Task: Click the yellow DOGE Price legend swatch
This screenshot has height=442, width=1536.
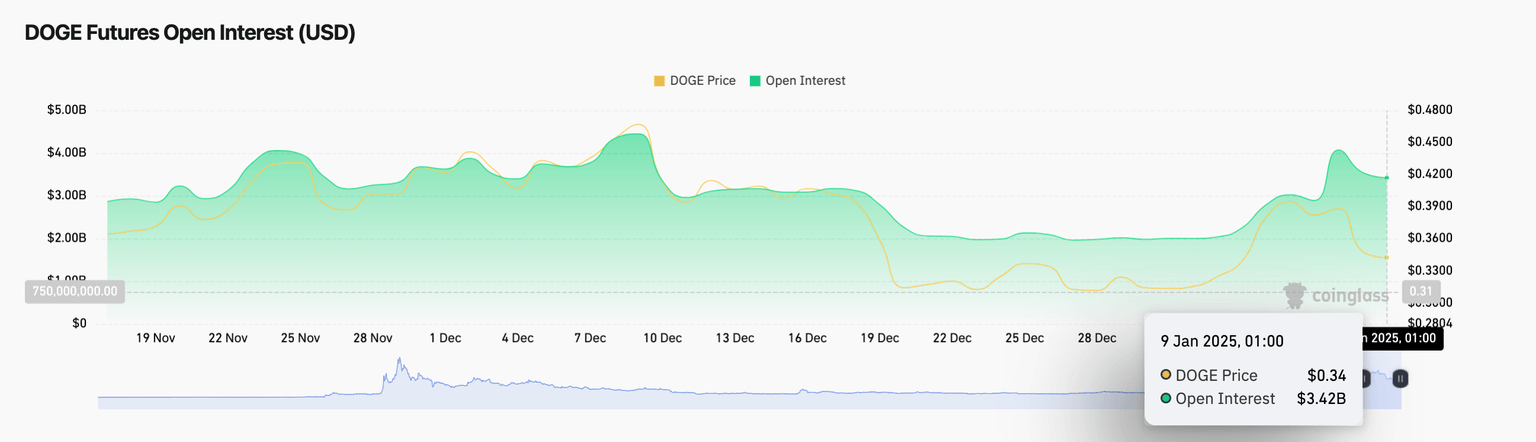Action: [659, 81]
